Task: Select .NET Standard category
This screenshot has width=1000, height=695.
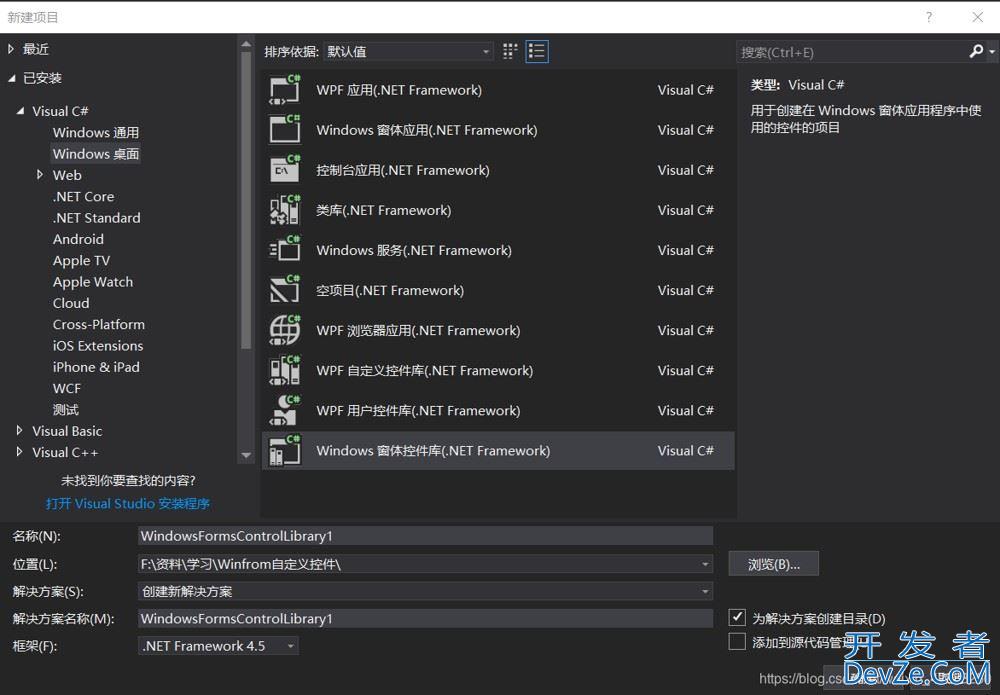Action: tap(96, 217)
